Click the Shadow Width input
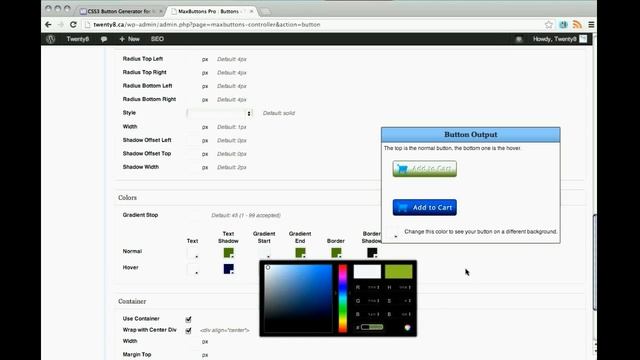Image resolution: width=640 pixels, height=360 pixels. point(193,167)
